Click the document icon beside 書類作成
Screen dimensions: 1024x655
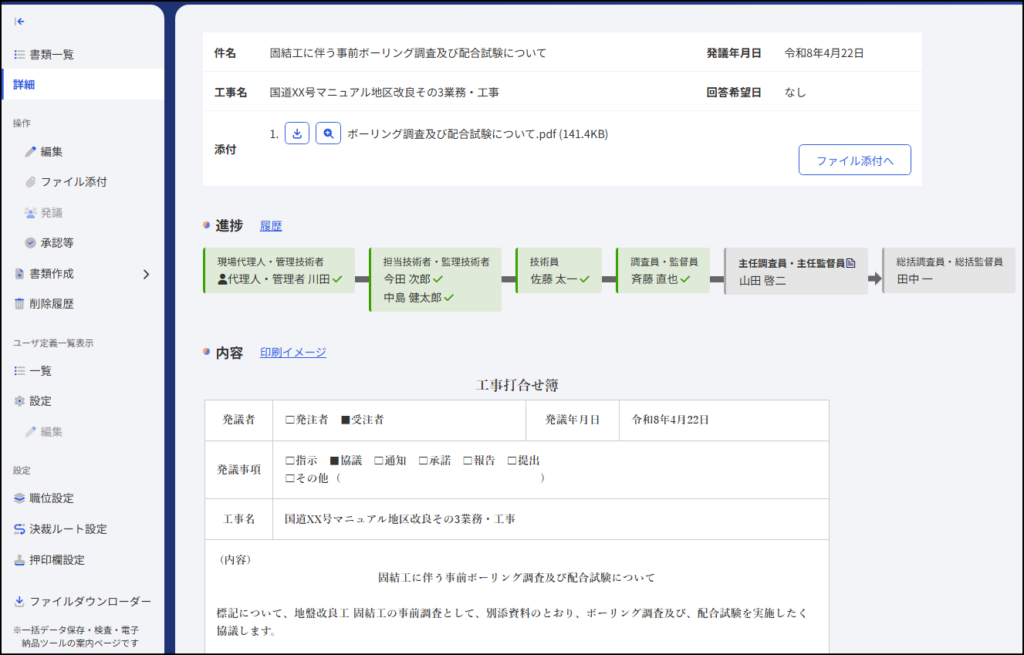pyautogui.click(x=20, y=274)
